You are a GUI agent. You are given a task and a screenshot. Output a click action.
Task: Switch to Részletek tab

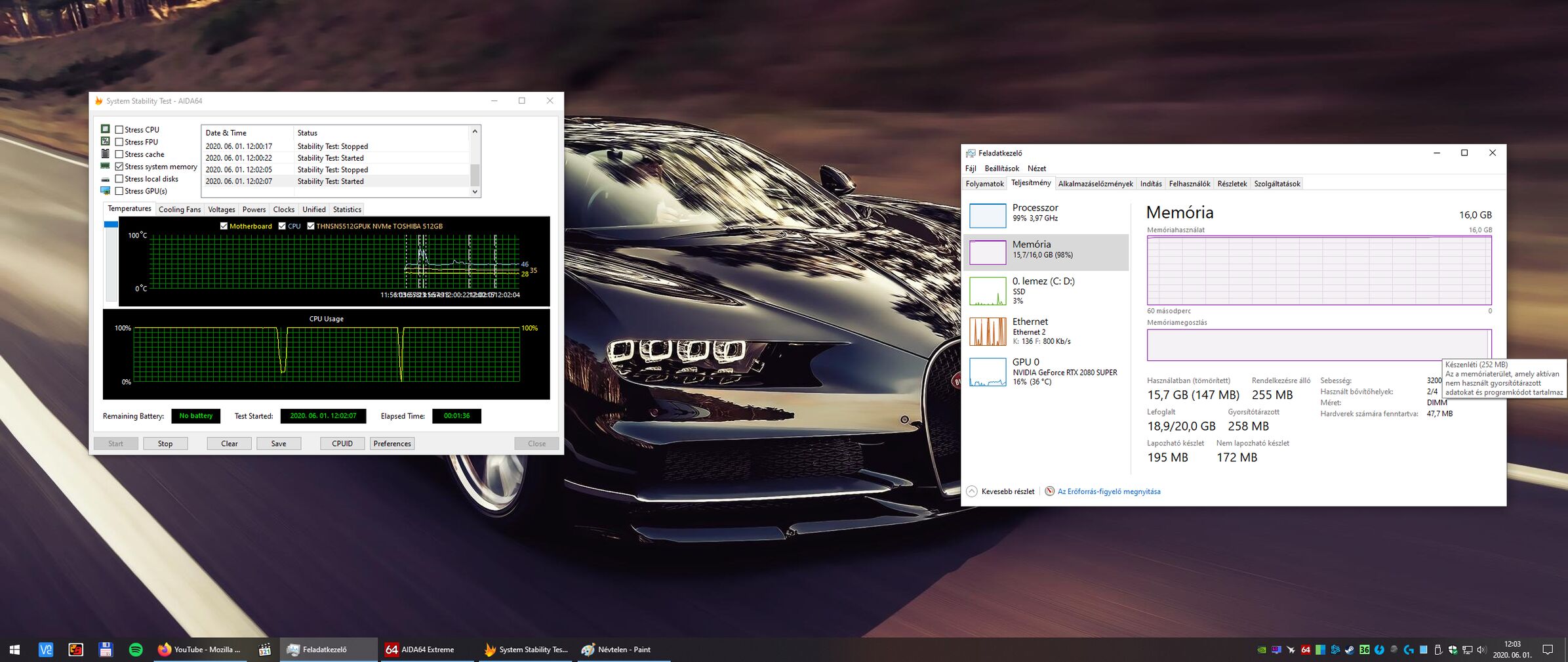click(x=1232, y=184)
